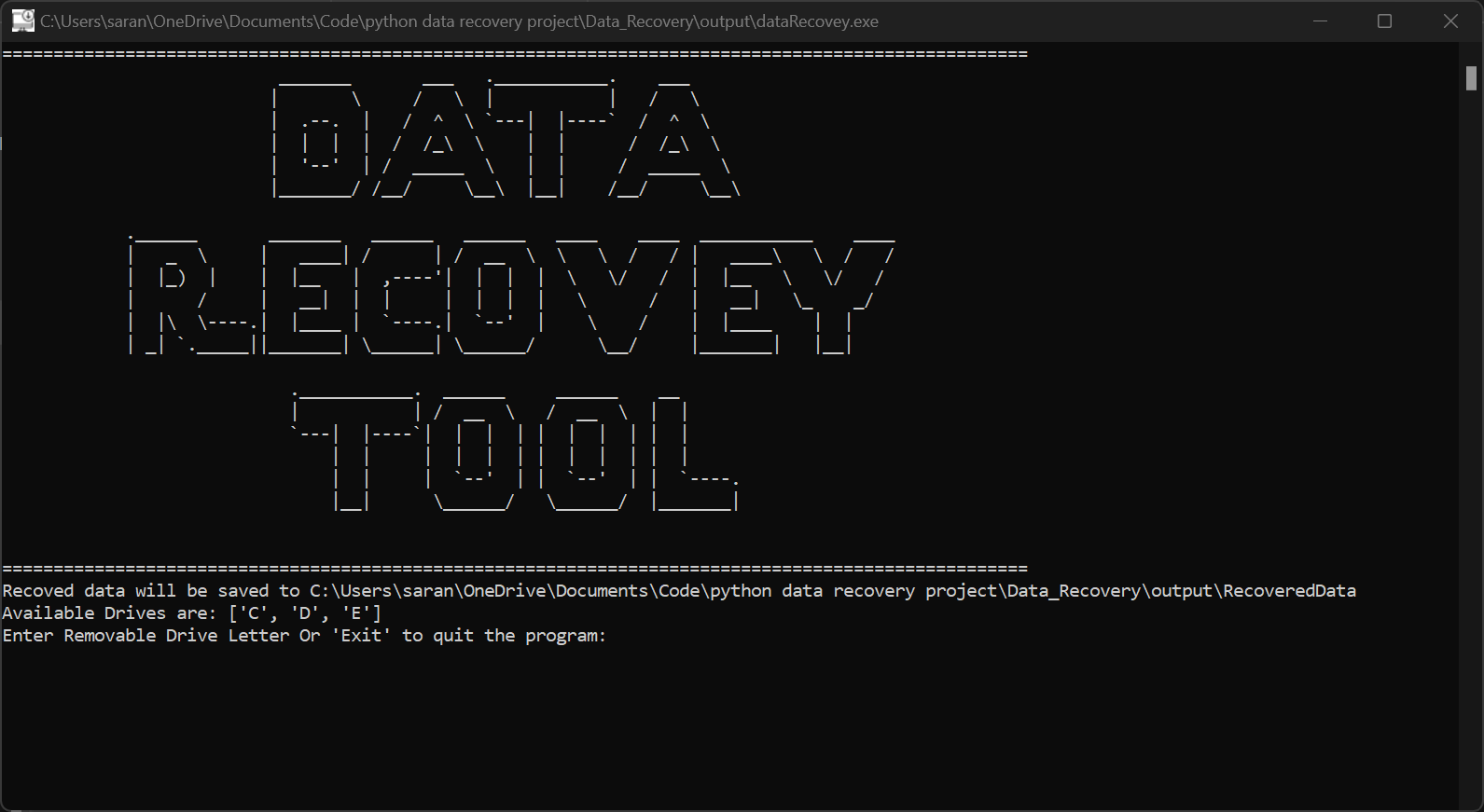Screen dimensions: 1484x812
Task: Click the scrollbar track below the thumb
Action: (x=1471, y=466)
